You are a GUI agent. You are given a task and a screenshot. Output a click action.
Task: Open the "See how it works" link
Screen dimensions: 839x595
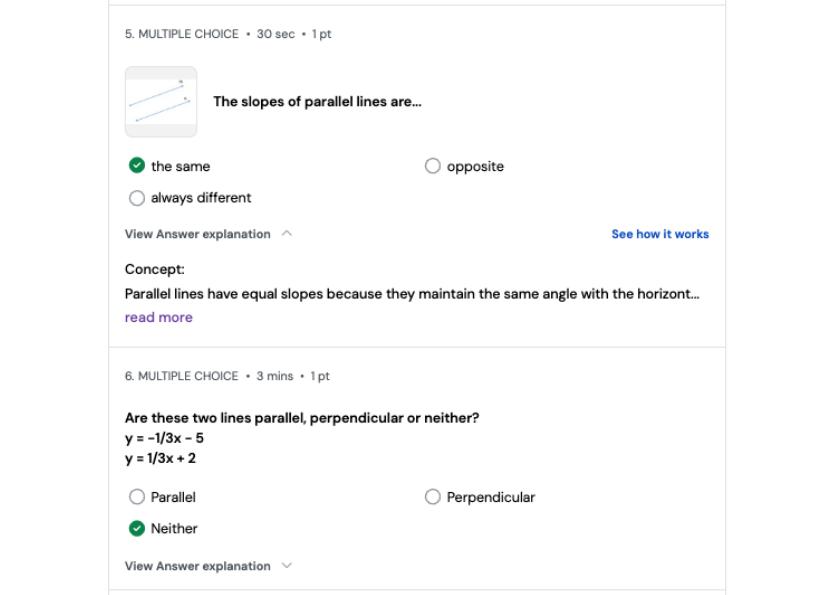click(x=660, y=233)
